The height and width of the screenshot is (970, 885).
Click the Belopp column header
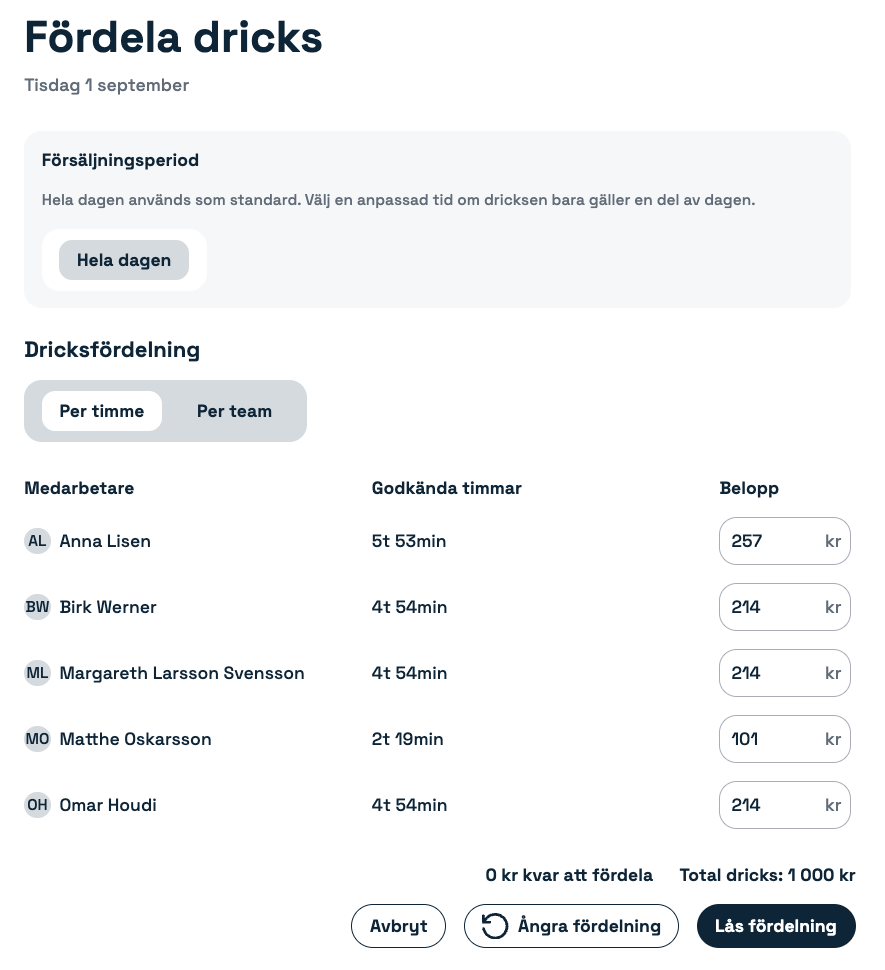click(x=749, y=488)
